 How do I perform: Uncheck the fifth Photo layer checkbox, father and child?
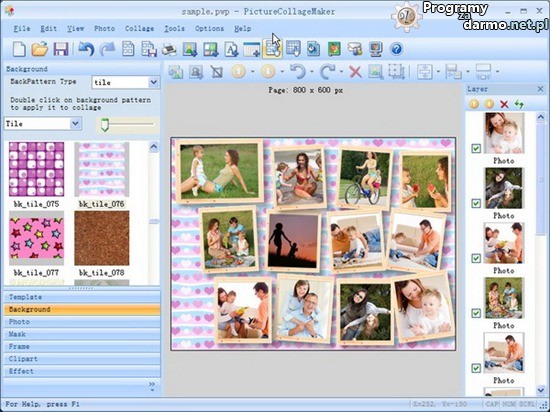pos(476,368)
